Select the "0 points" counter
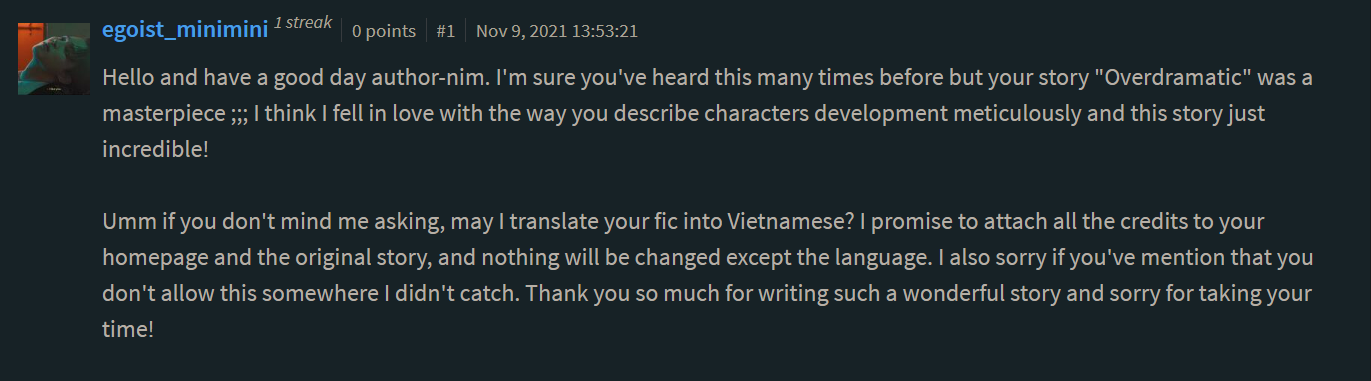 tap(384, 31)
